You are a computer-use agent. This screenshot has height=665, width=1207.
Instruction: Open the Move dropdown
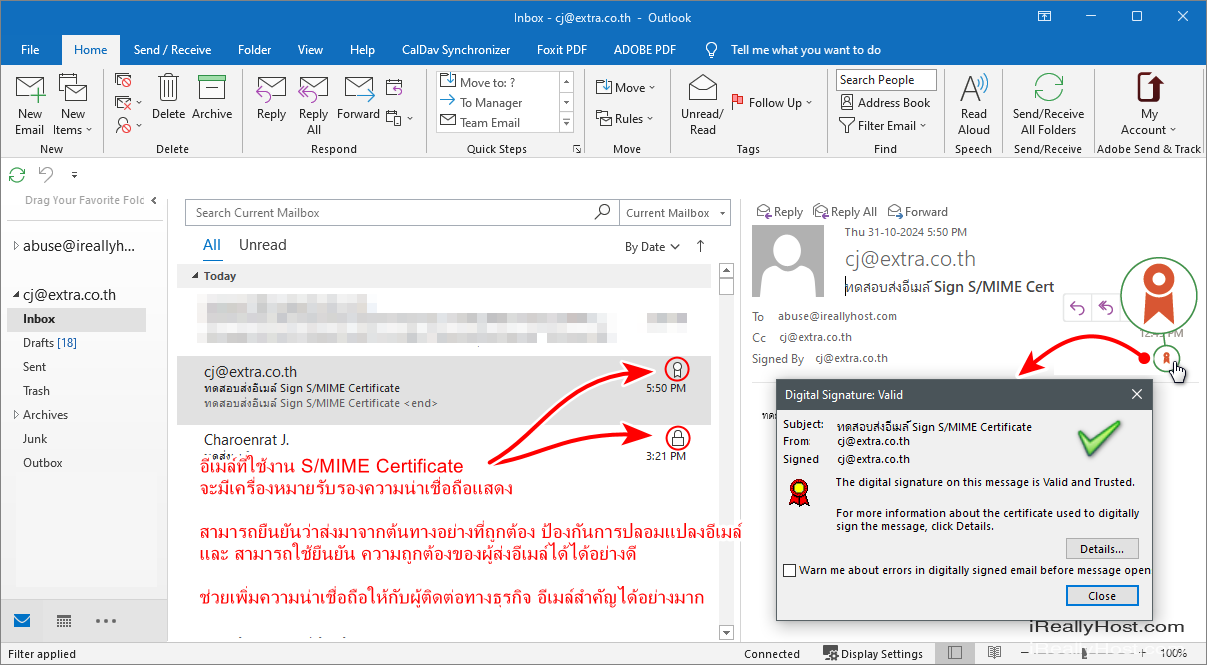pyautogui.click(x=625, y=88)
